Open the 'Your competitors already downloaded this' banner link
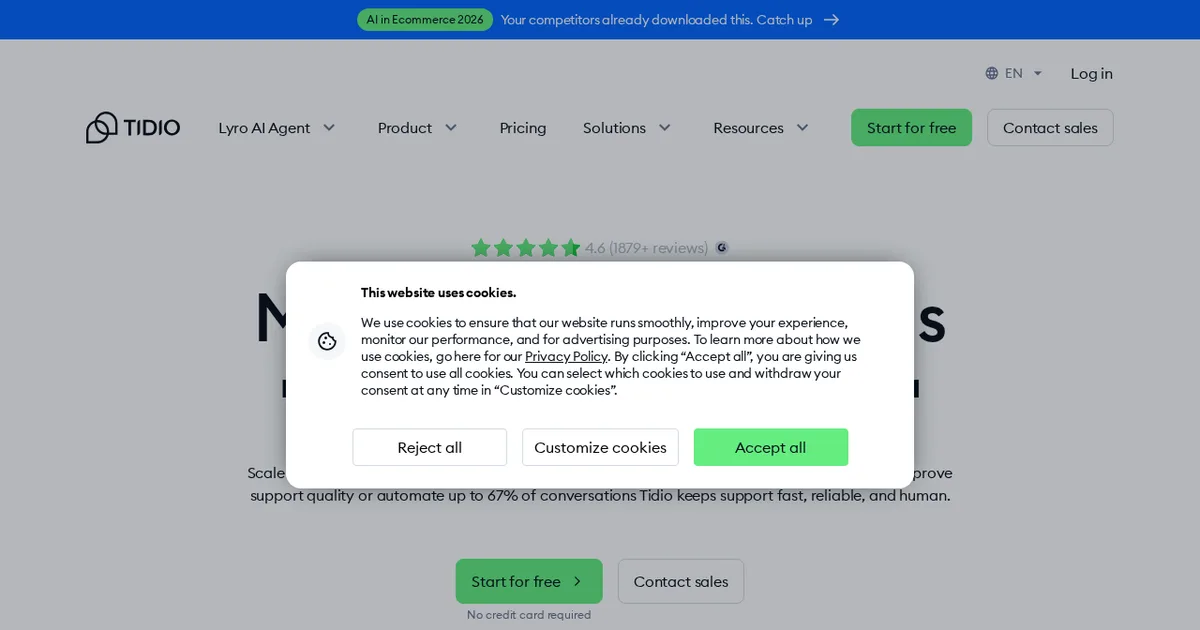The height and width of the screenshot is (630, 1200). pyautogui.click(x=656, y=19)
